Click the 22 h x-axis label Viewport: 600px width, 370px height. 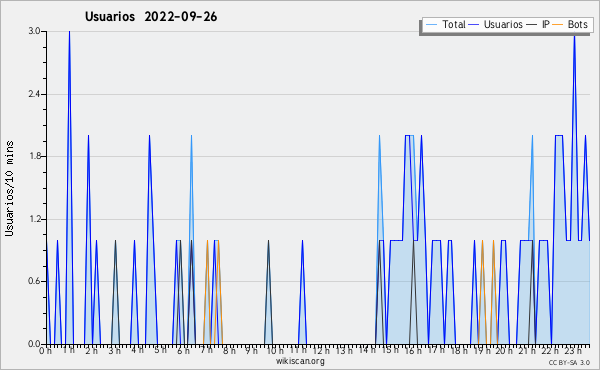[x=551, y=350]
